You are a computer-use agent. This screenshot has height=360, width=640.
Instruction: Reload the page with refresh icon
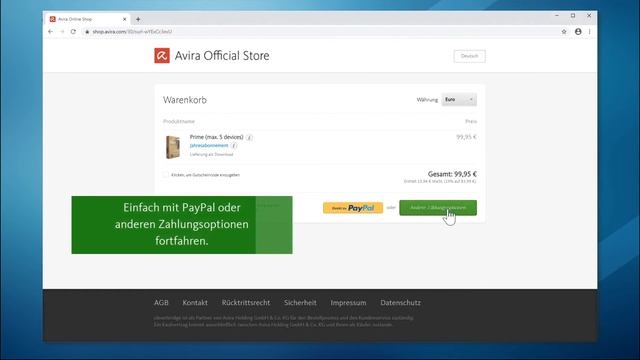pos(73,31)
